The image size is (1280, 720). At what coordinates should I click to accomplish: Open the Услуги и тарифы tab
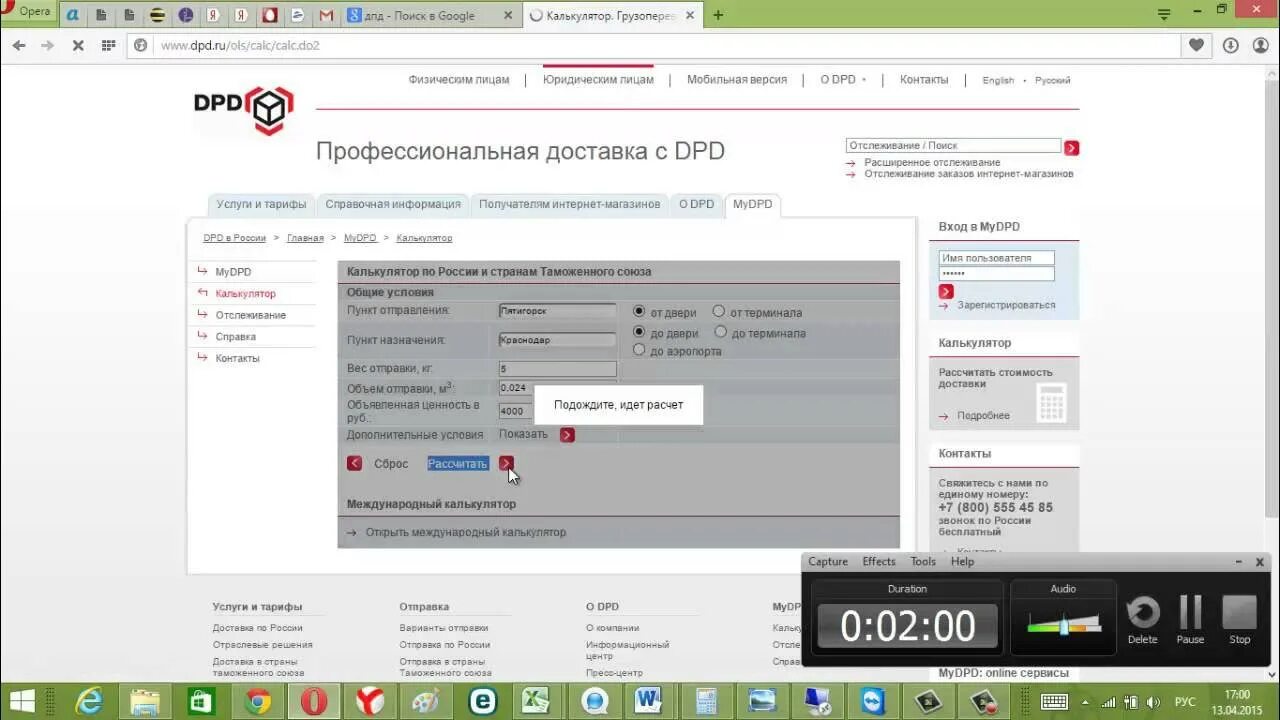(261, 204)
